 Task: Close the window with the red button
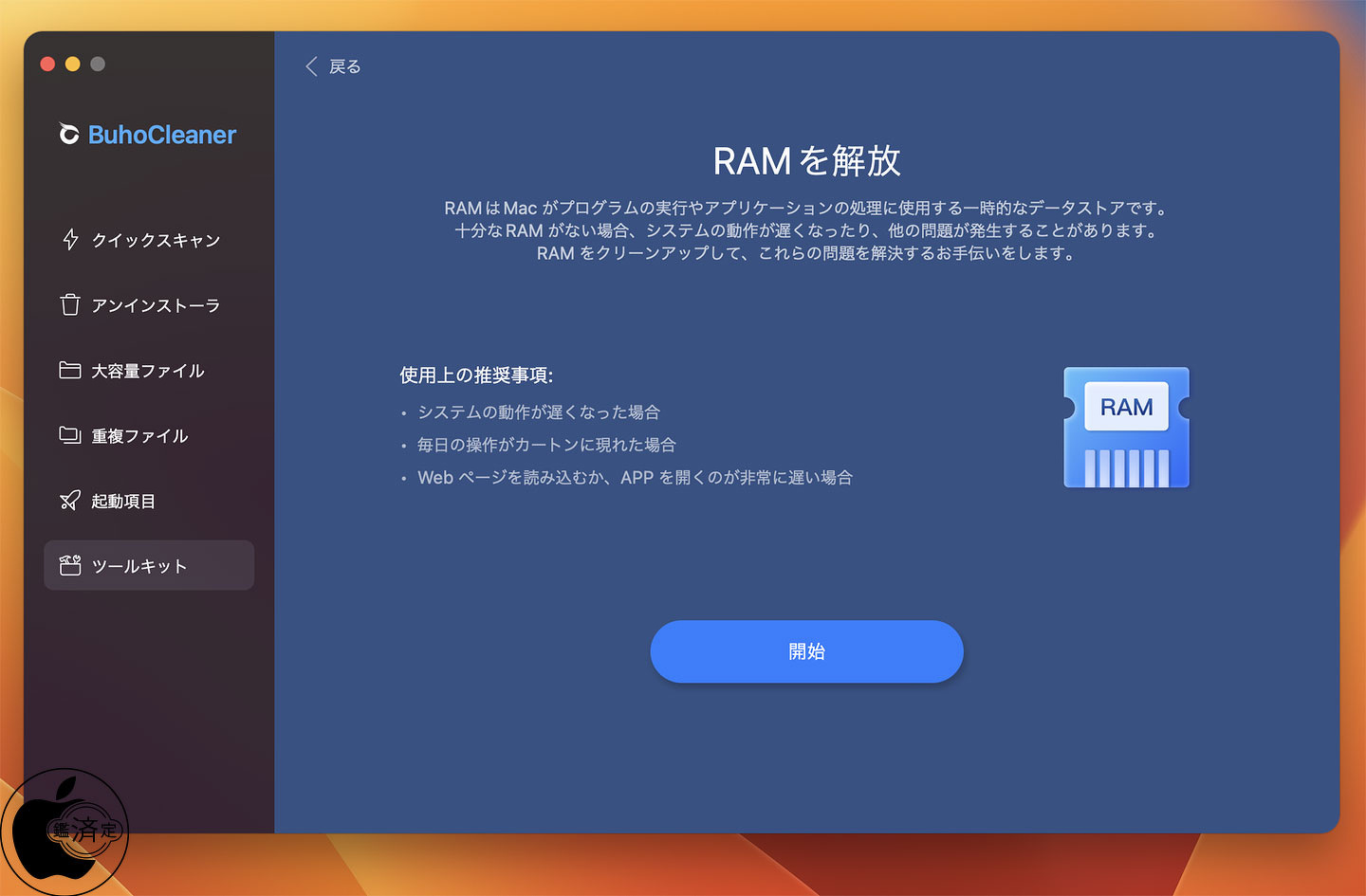47,64
